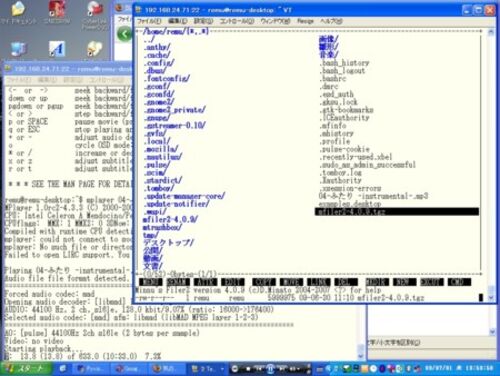Click the show desktop quick launch icon
Image resolution: width=500 pixels, height=376 pixels.
coord(63,369)
